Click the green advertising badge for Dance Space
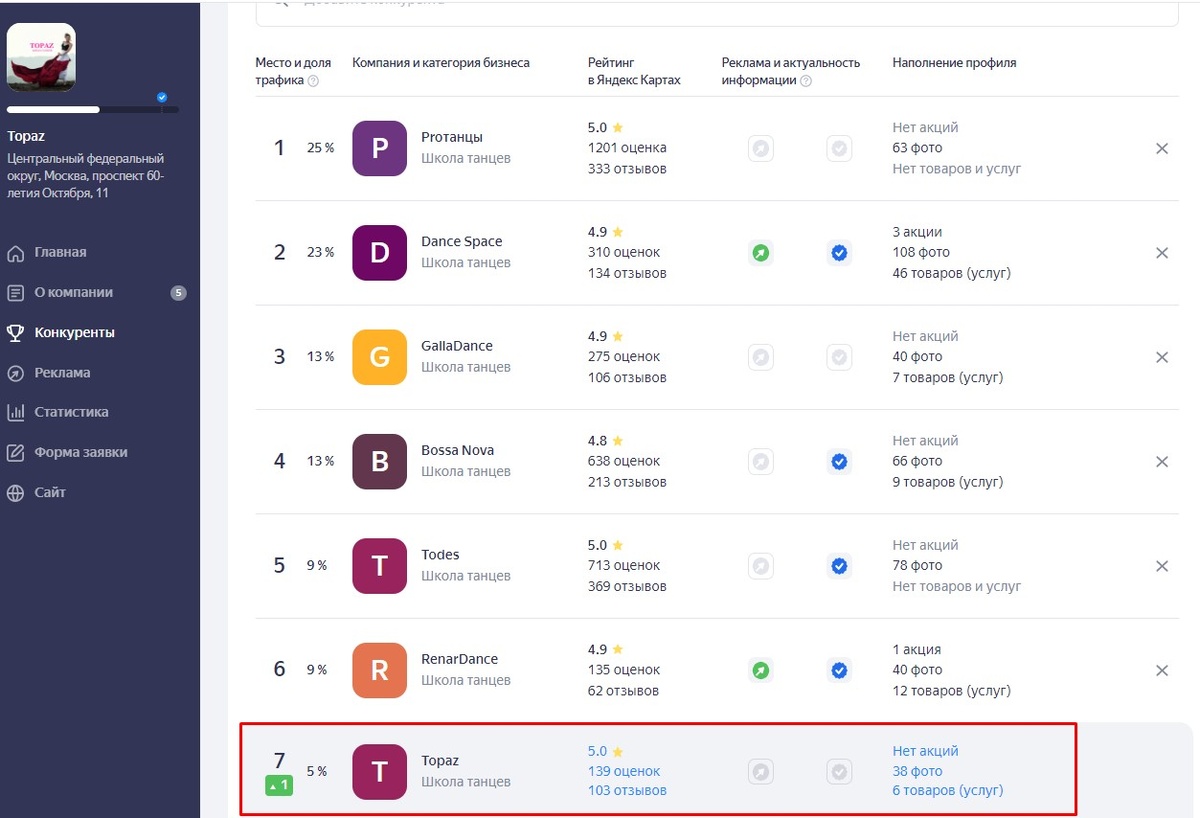 pyautogui.click(x=761, y=253)
